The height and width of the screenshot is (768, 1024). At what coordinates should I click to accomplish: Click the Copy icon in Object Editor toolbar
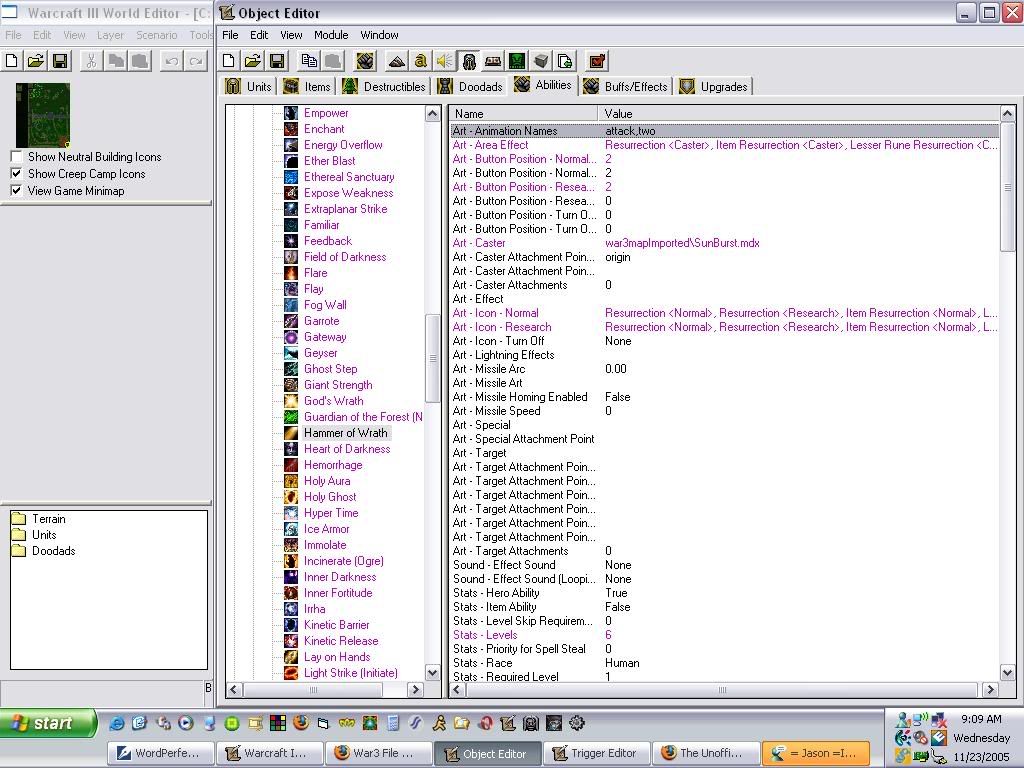point(309,61)
